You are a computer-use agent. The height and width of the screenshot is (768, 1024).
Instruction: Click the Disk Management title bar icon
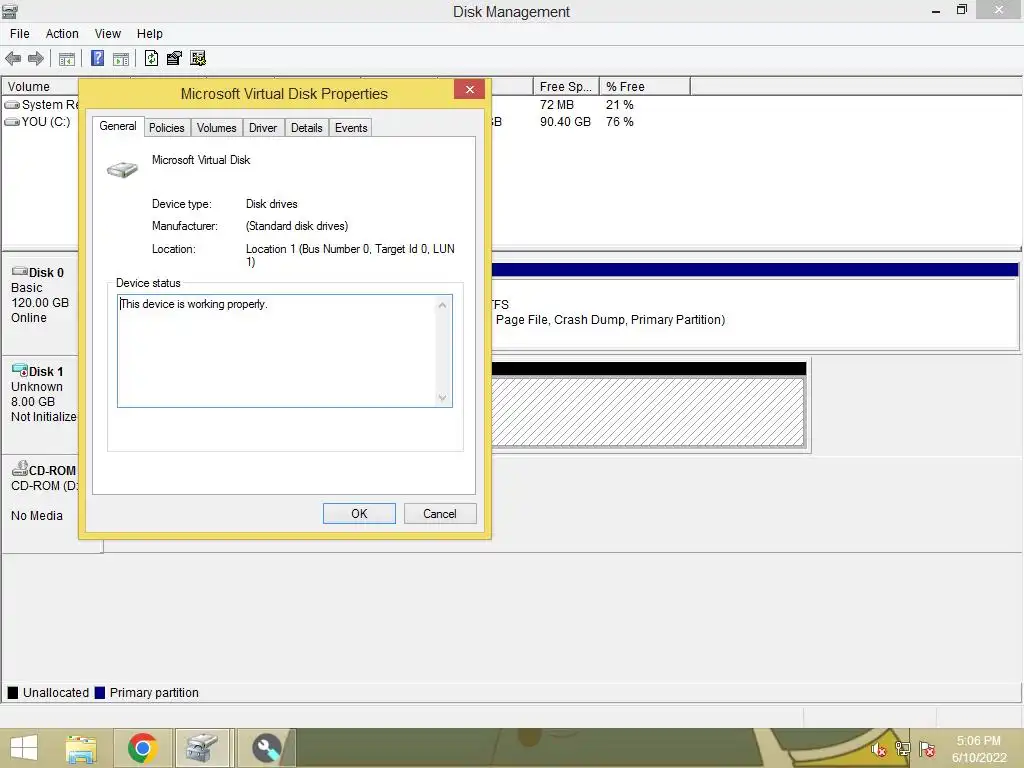(10, 10)
